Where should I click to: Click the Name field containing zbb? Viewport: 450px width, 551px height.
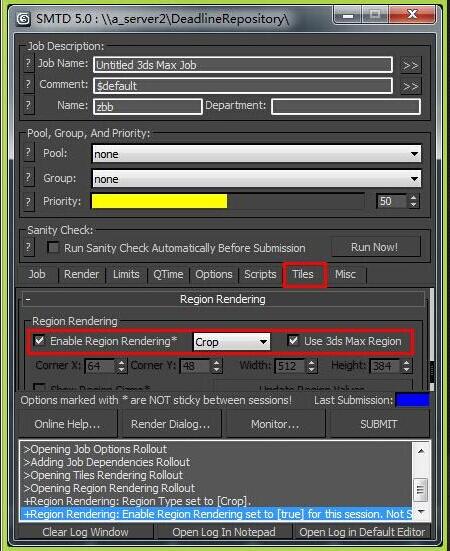point(148,106)
